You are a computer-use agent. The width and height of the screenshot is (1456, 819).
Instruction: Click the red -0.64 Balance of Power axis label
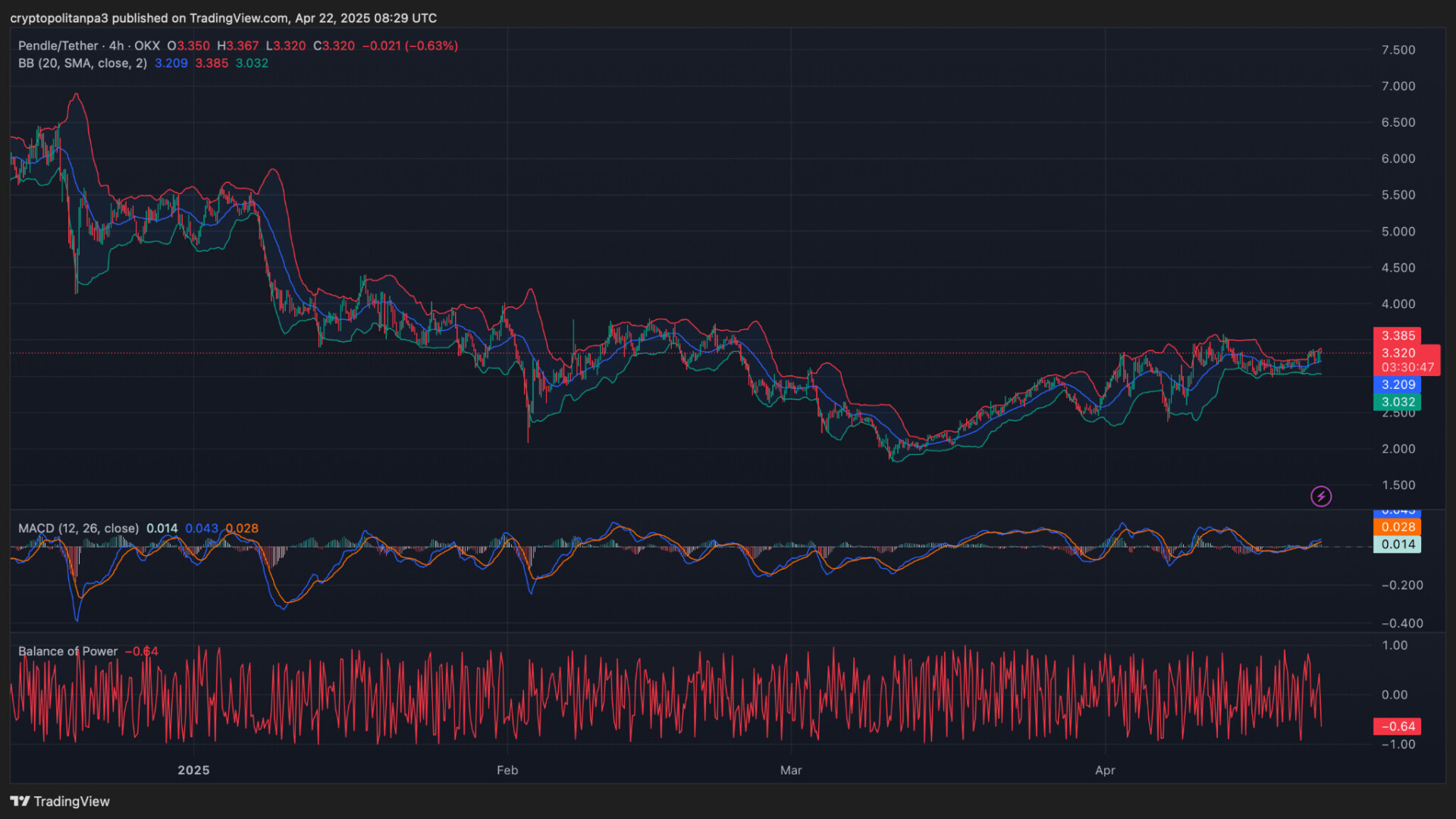1397,726
